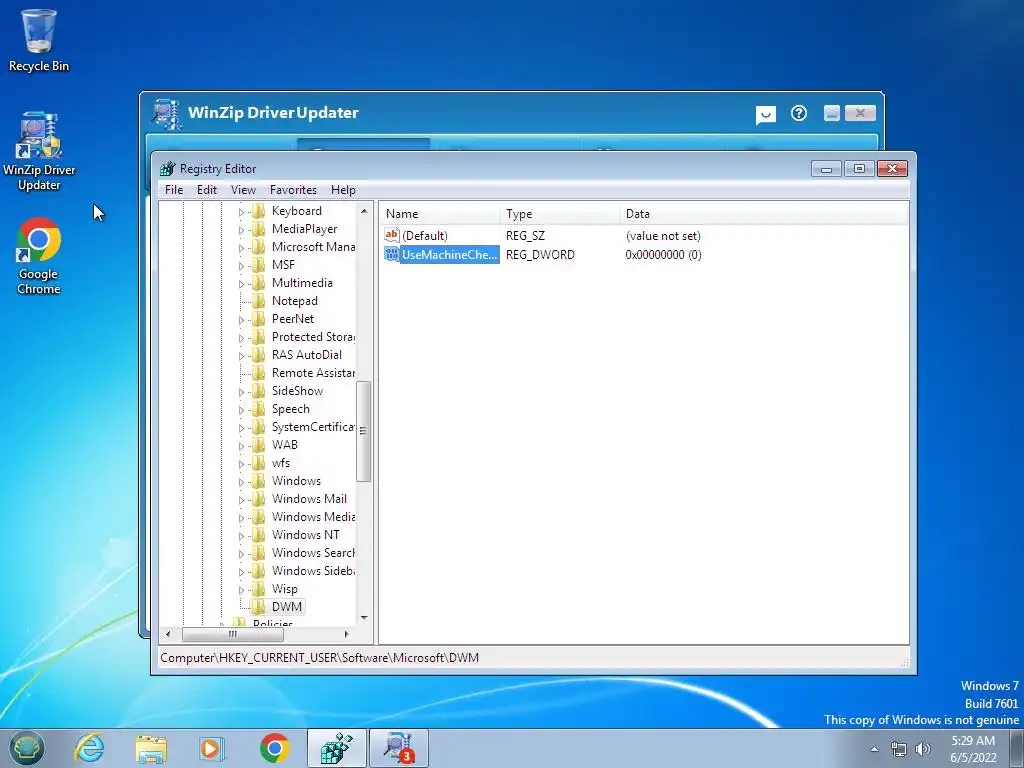
Task: Click the volume speaker tray icon
Action: coord(923,749)
